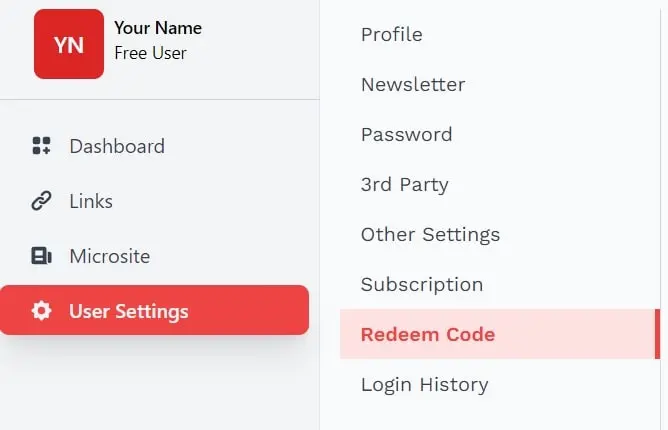Click the red YN avatar
The width and height of the screenshot is (668, 430).
coord(69,44)
